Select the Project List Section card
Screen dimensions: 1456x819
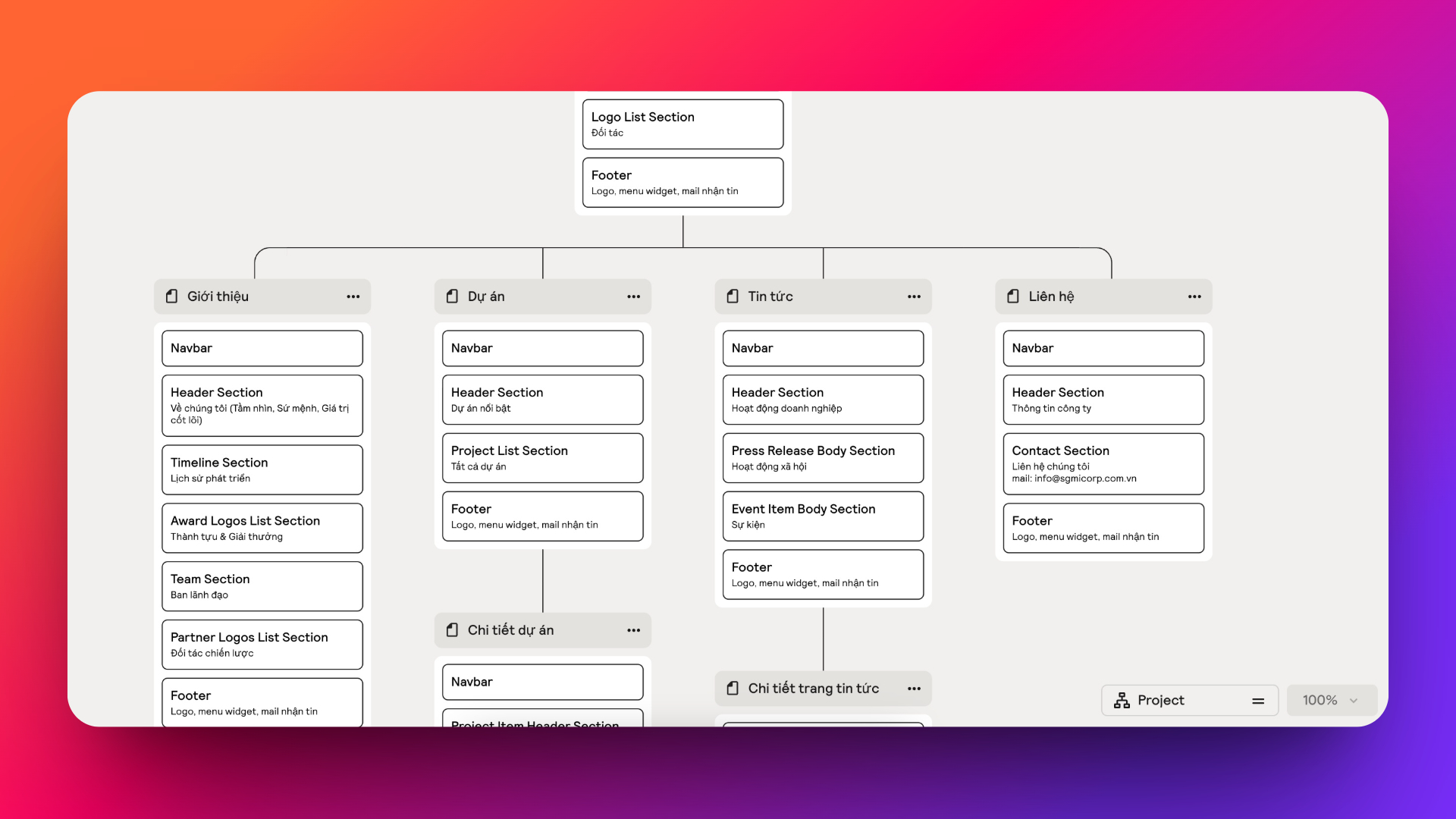coord(542,457)
